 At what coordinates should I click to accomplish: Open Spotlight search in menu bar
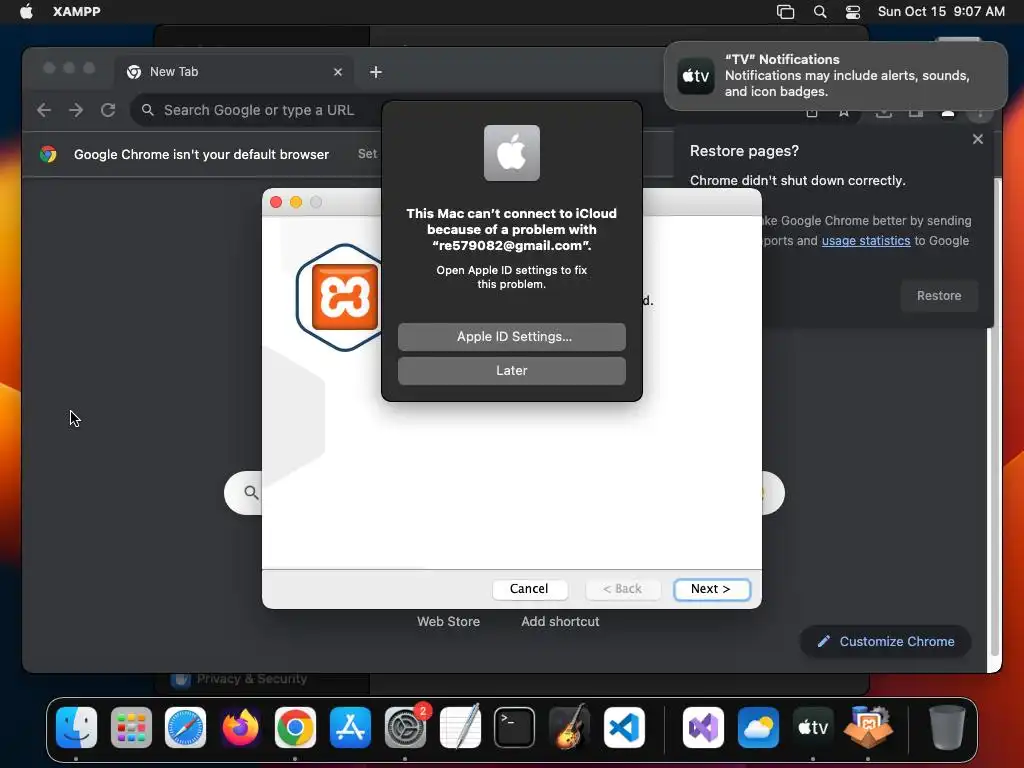point(820,11)
